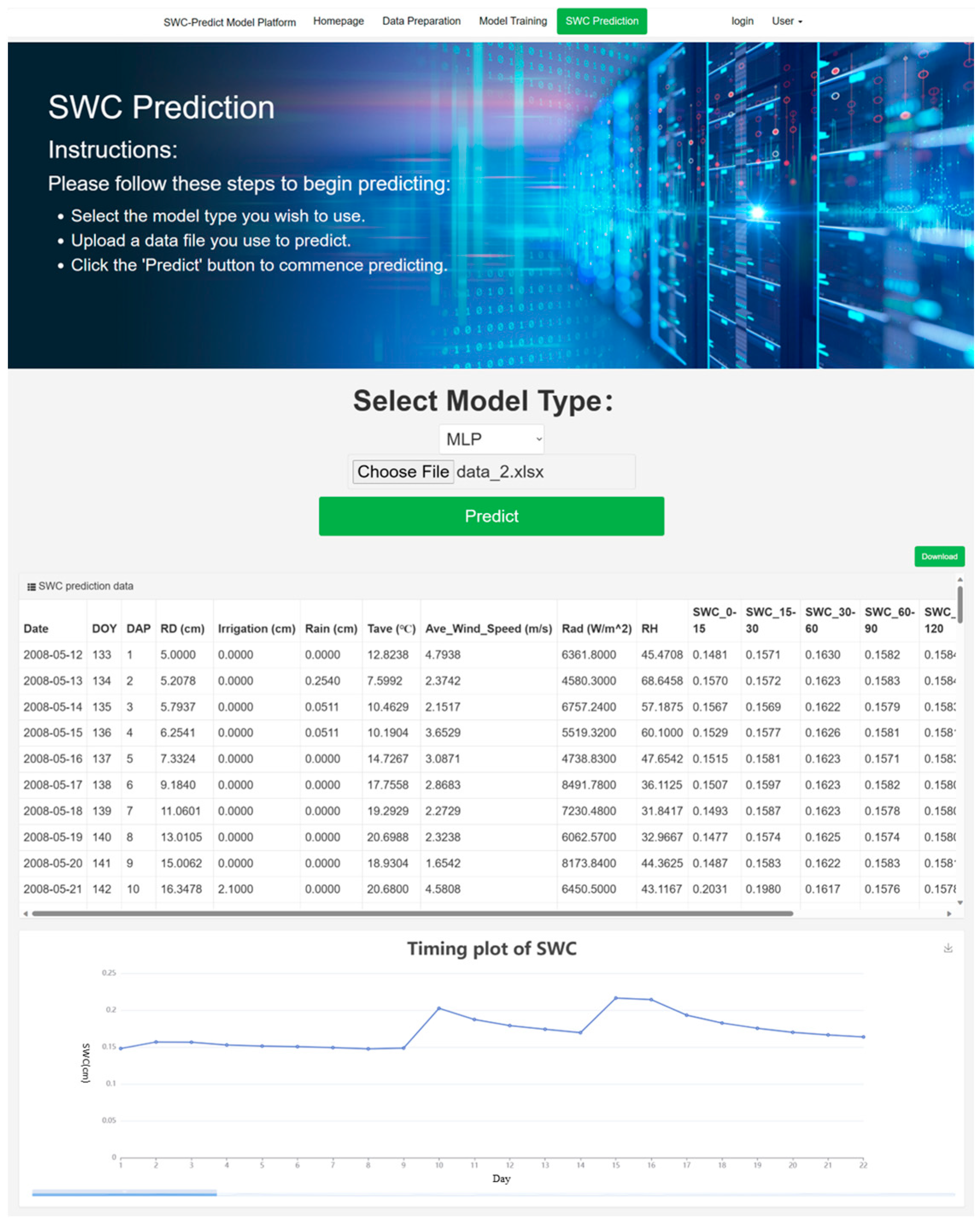Click the Choose File button
The height and width of the screenshot is (1227, 980).
[x=403, y=472]
